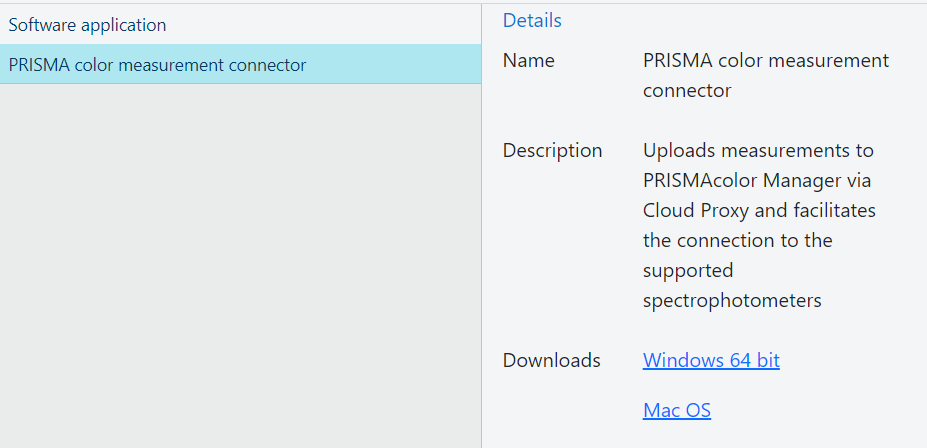This screenshot has height=448, width=927.
Task: Click the word spectrophotometers in description
Action: coord(732,300)
